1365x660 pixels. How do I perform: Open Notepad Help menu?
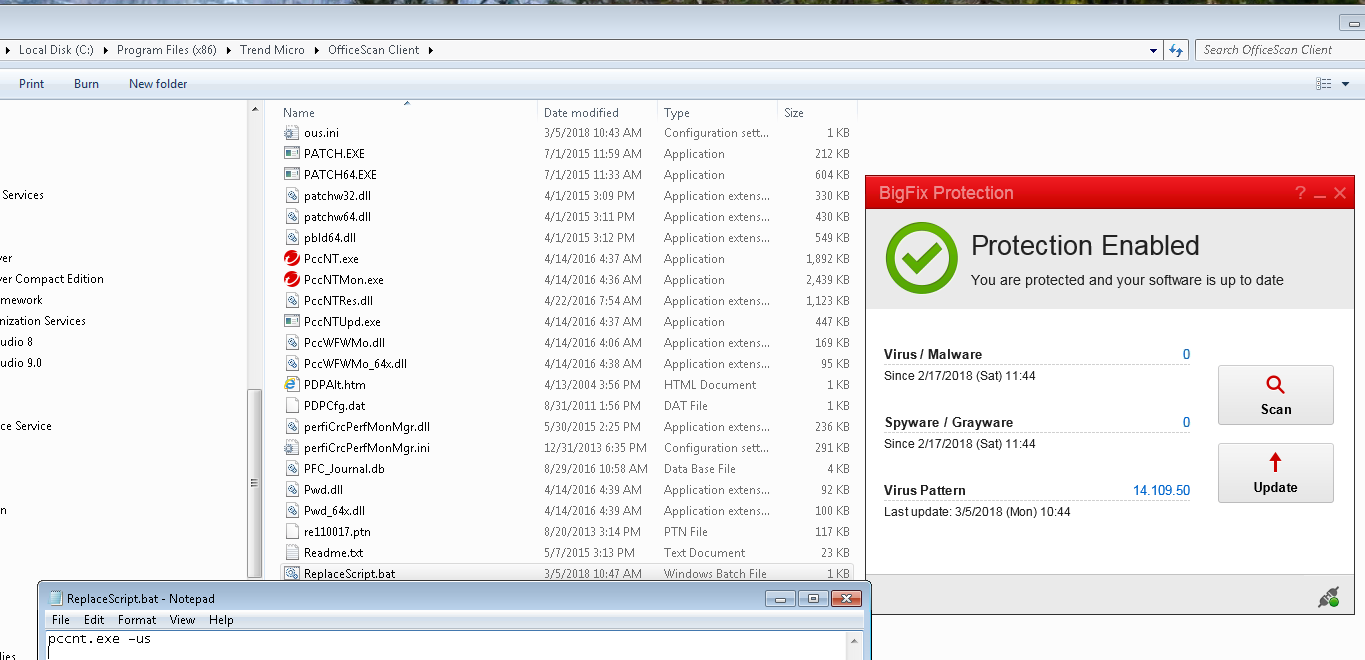coord(221,620)
